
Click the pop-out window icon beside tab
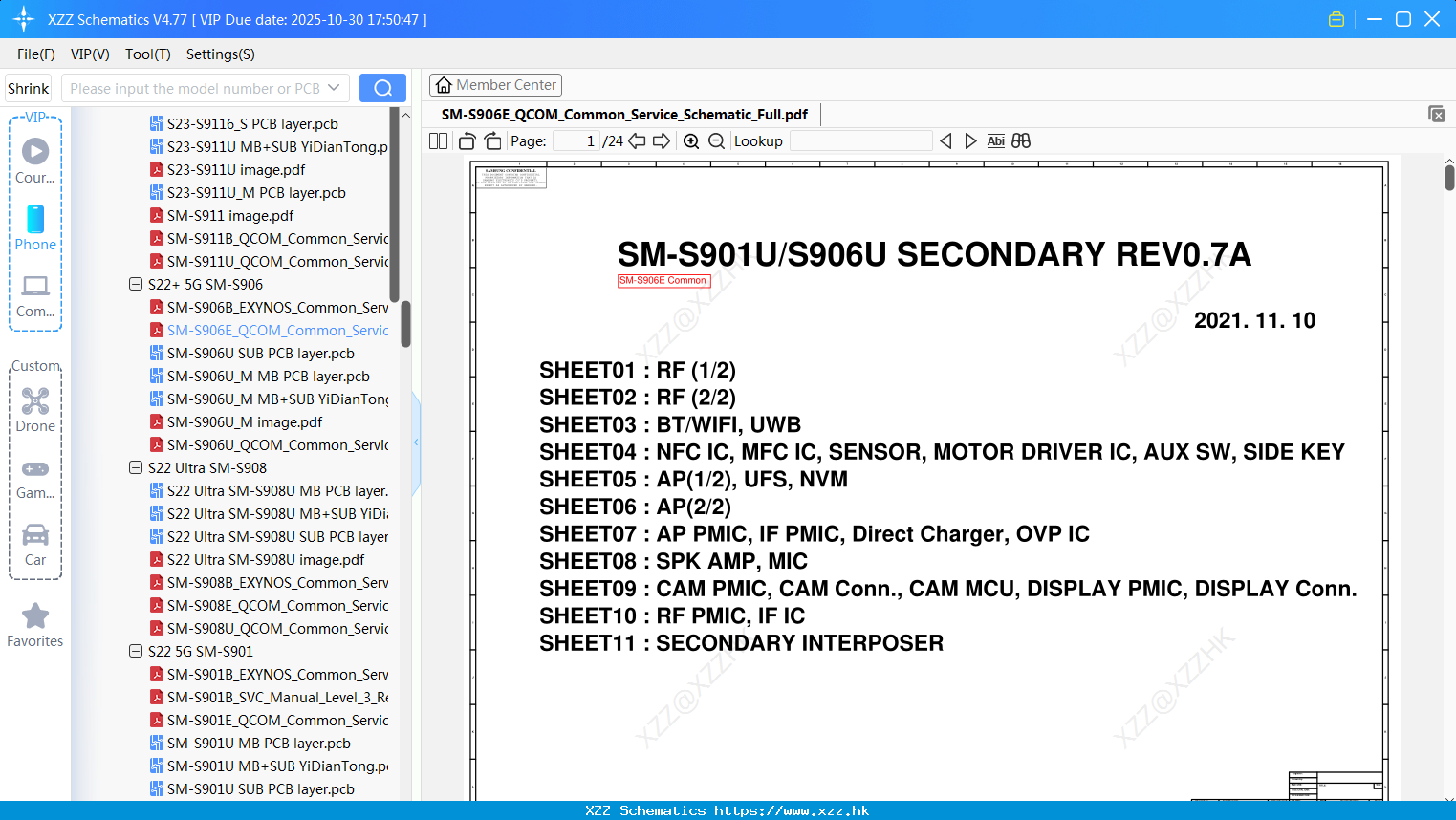tap(1437, 114)
